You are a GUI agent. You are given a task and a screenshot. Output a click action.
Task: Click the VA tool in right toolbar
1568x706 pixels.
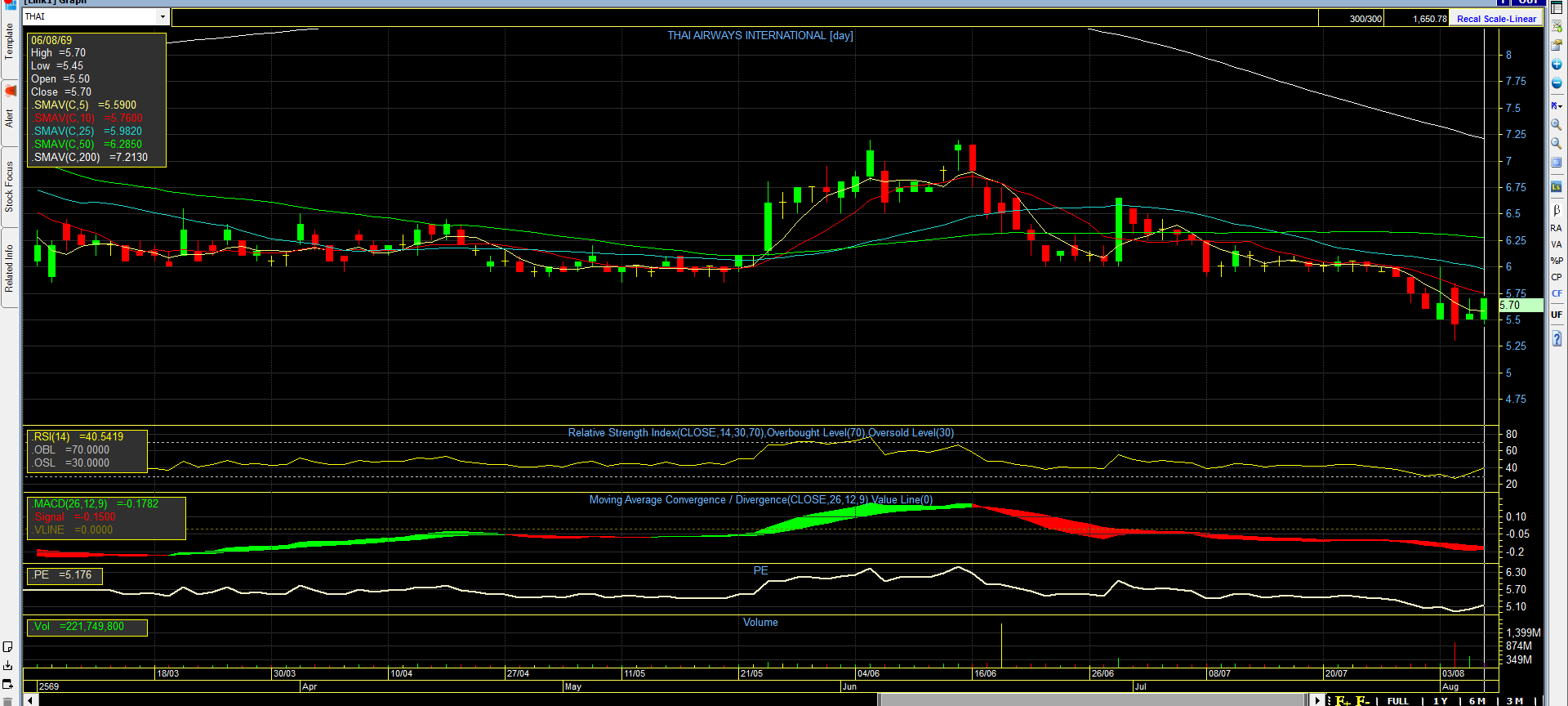tap(1557, 244)
